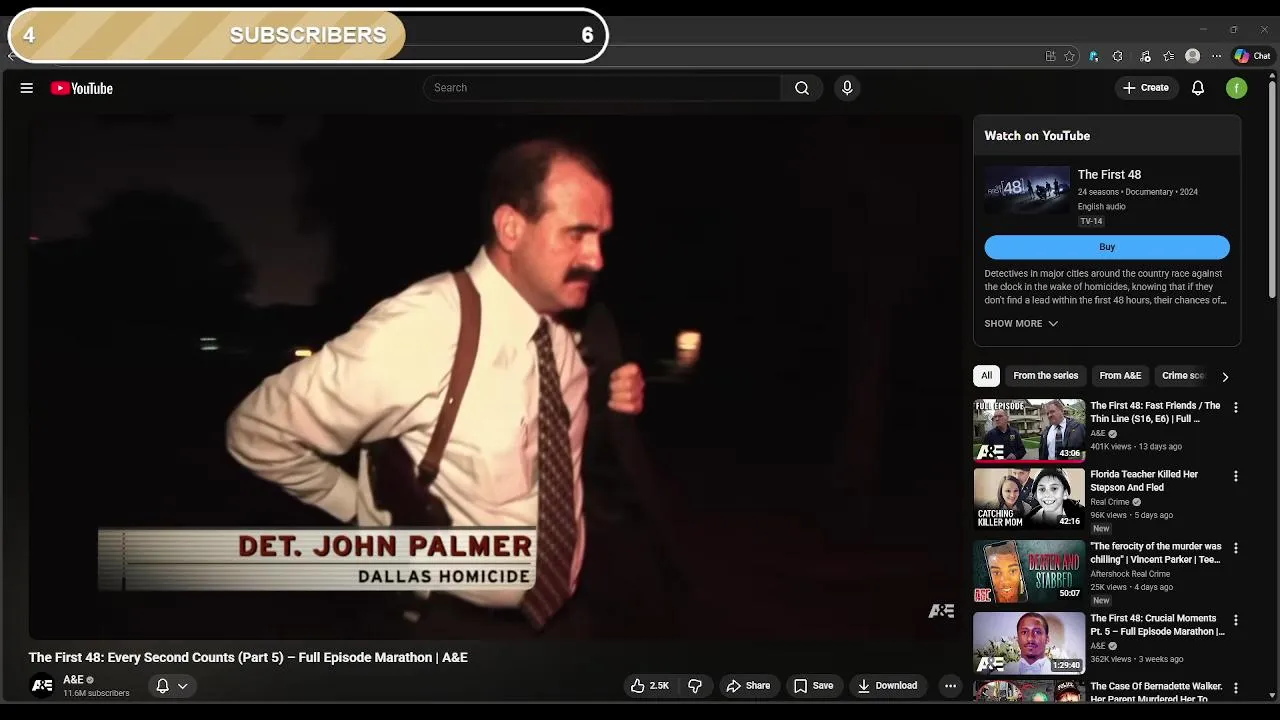Image resolution: width=1280 pixels, height=720 pixels.
Task: Click the video player showing Det. John Palmer
Action: [x=497, y=377]
